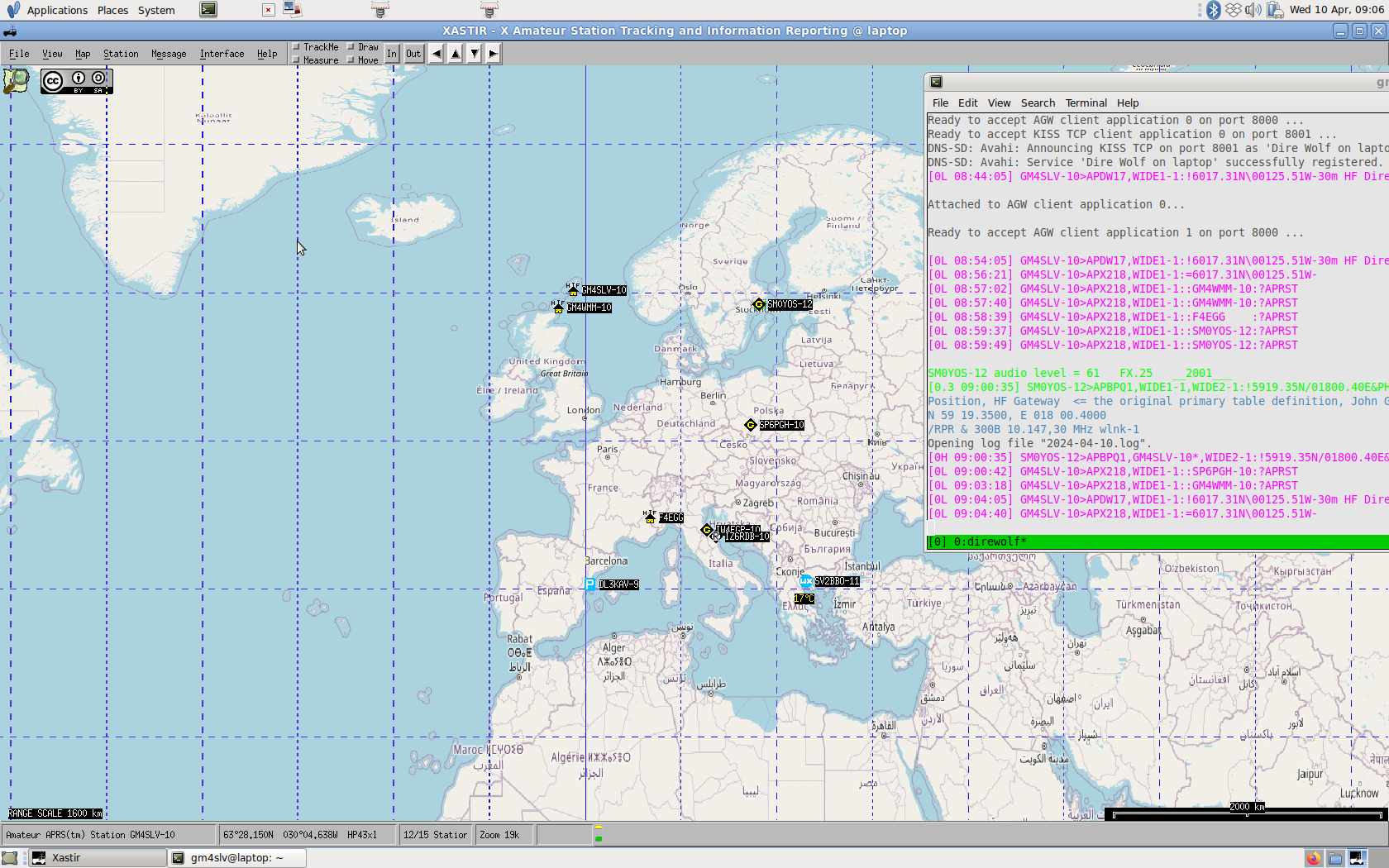Image resolution: width=1389 pixels, height=868 pixels.
Task: Click the Bluetooth icon in the system tray
Action: pyautogui.click(x=1215, y=10)
